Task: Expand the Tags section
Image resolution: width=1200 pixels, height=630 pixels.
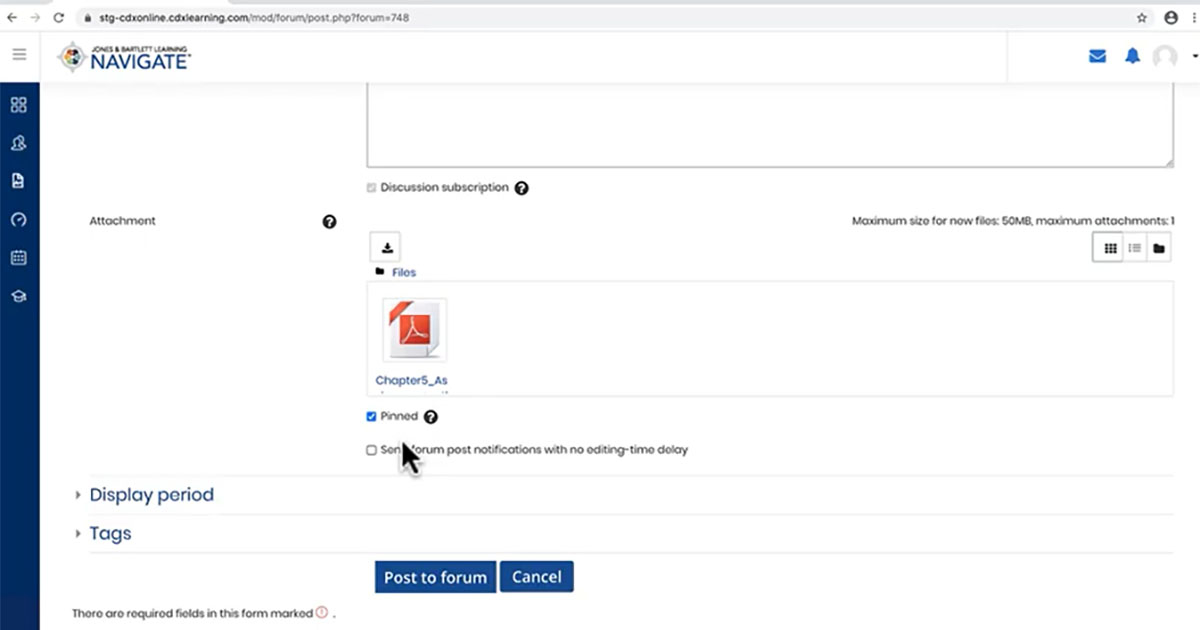Action: click(110, 534)
